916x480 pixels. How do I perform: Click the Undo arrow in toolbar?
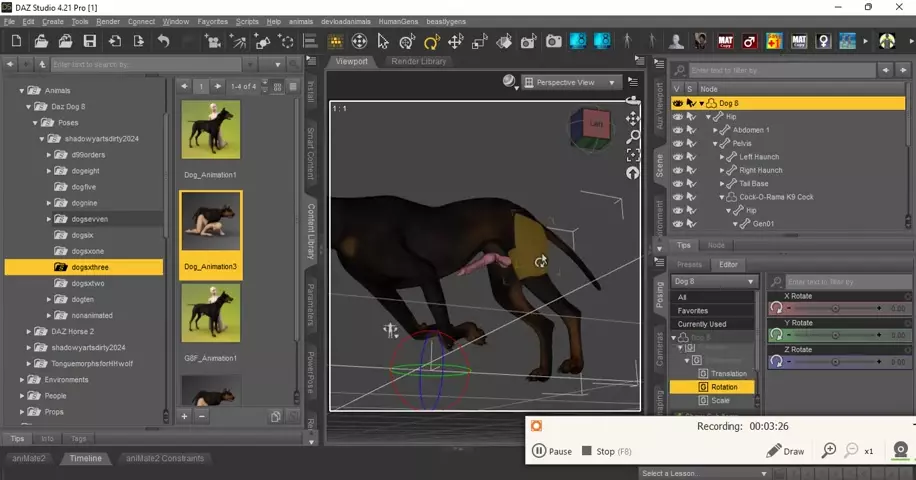163,41
